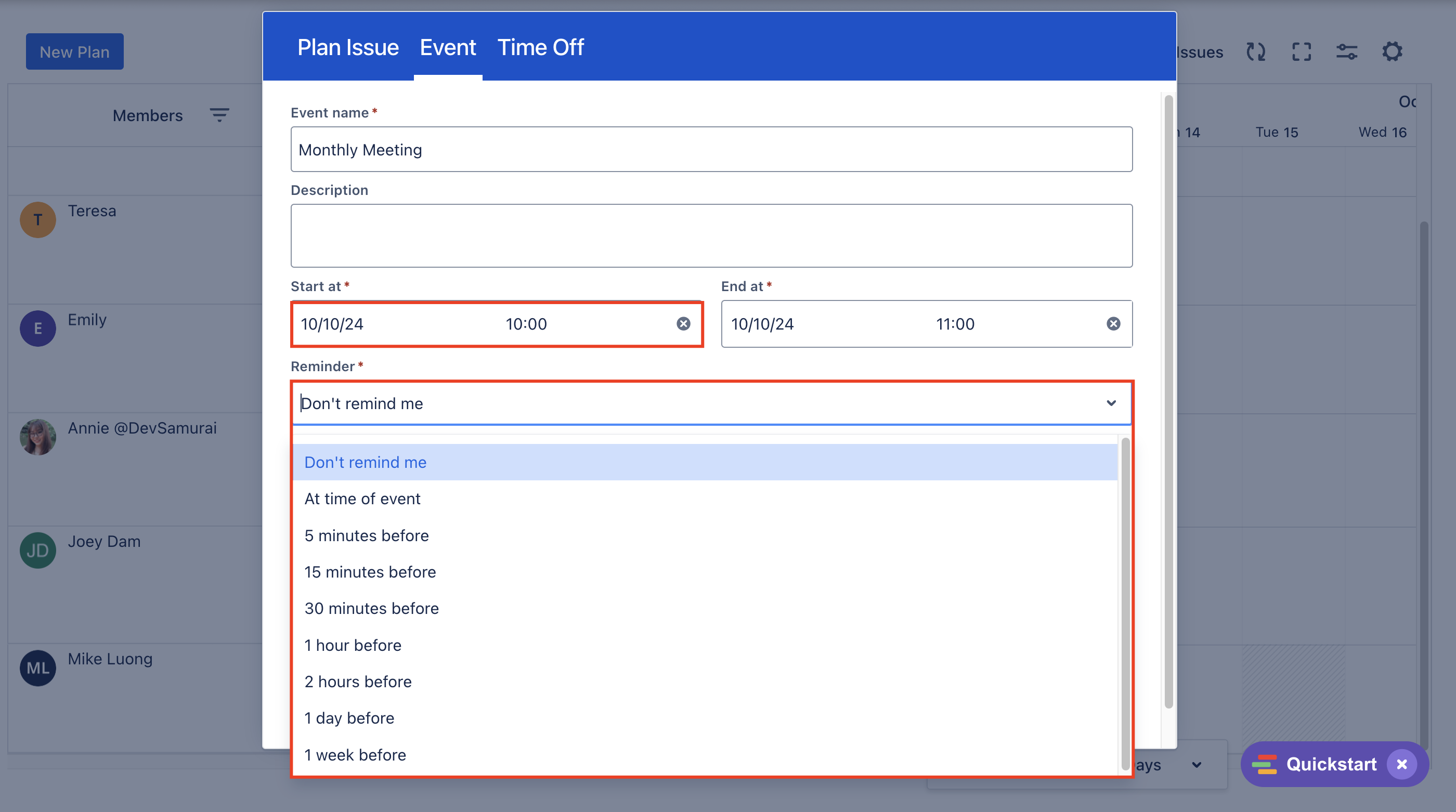1456x812 pixels.
Task: Click the members filter icon
Action: (x=219, y=115)
